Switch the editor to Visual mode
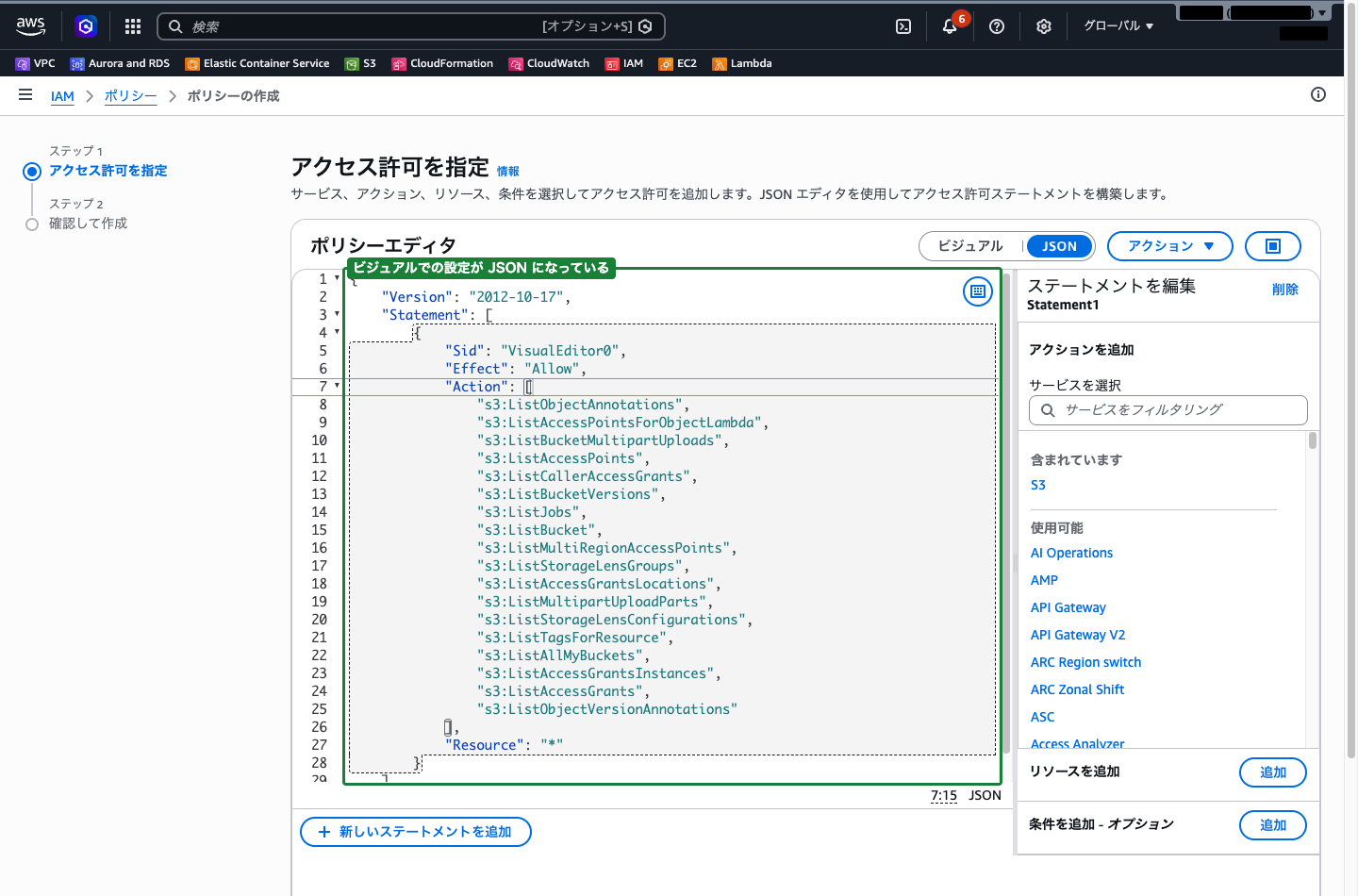The image size is (1358, 896). (x=970, y=246)
